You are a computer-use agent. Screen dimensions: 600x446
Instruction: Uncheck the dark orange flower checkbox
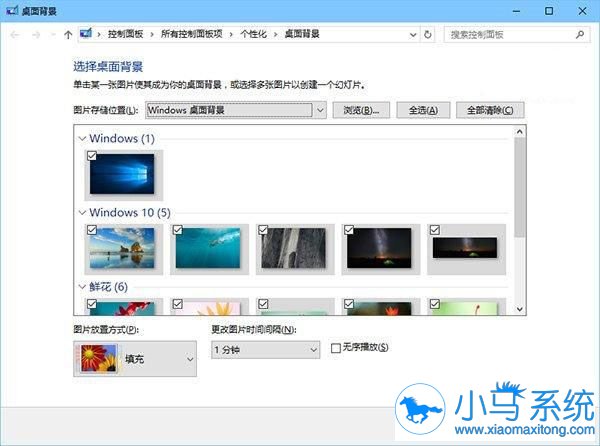coord(349,304)
